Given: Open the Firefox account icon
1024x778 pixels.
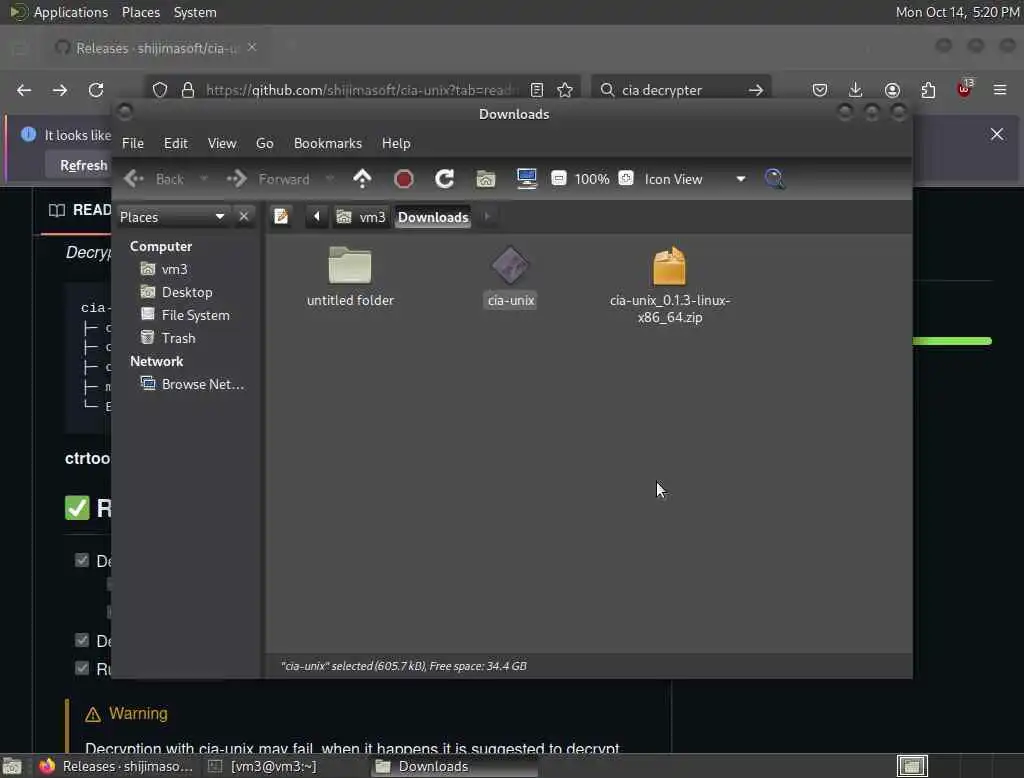Looking at the screenshot, I should click(892, 89).
